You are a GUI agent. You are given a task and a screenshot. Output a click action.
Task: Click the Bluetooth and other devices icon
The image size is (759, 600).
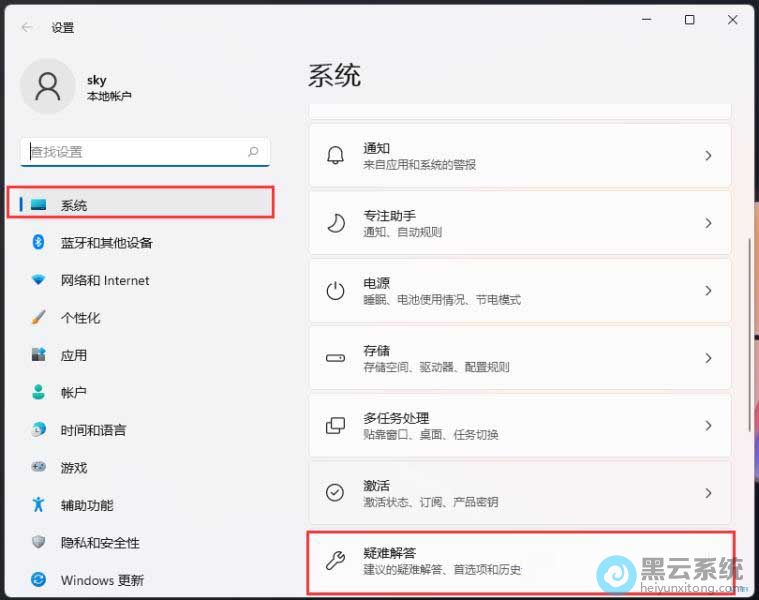coord(39,242)
